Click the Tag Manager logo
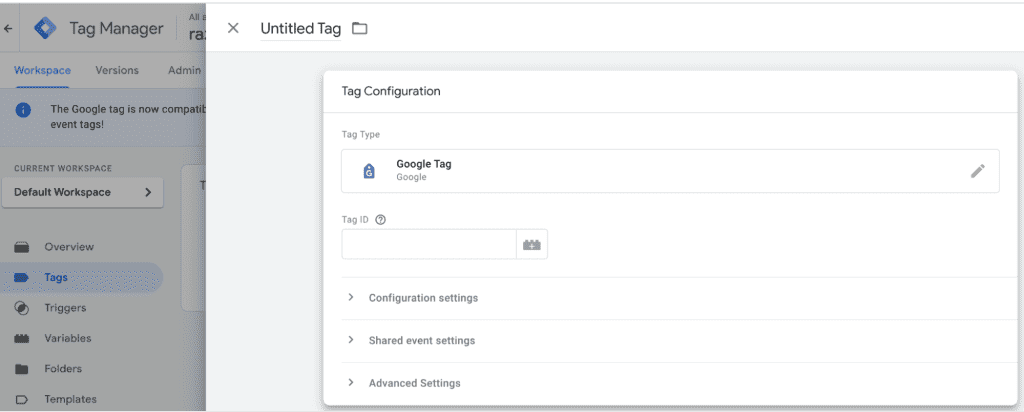 point(46,29)
